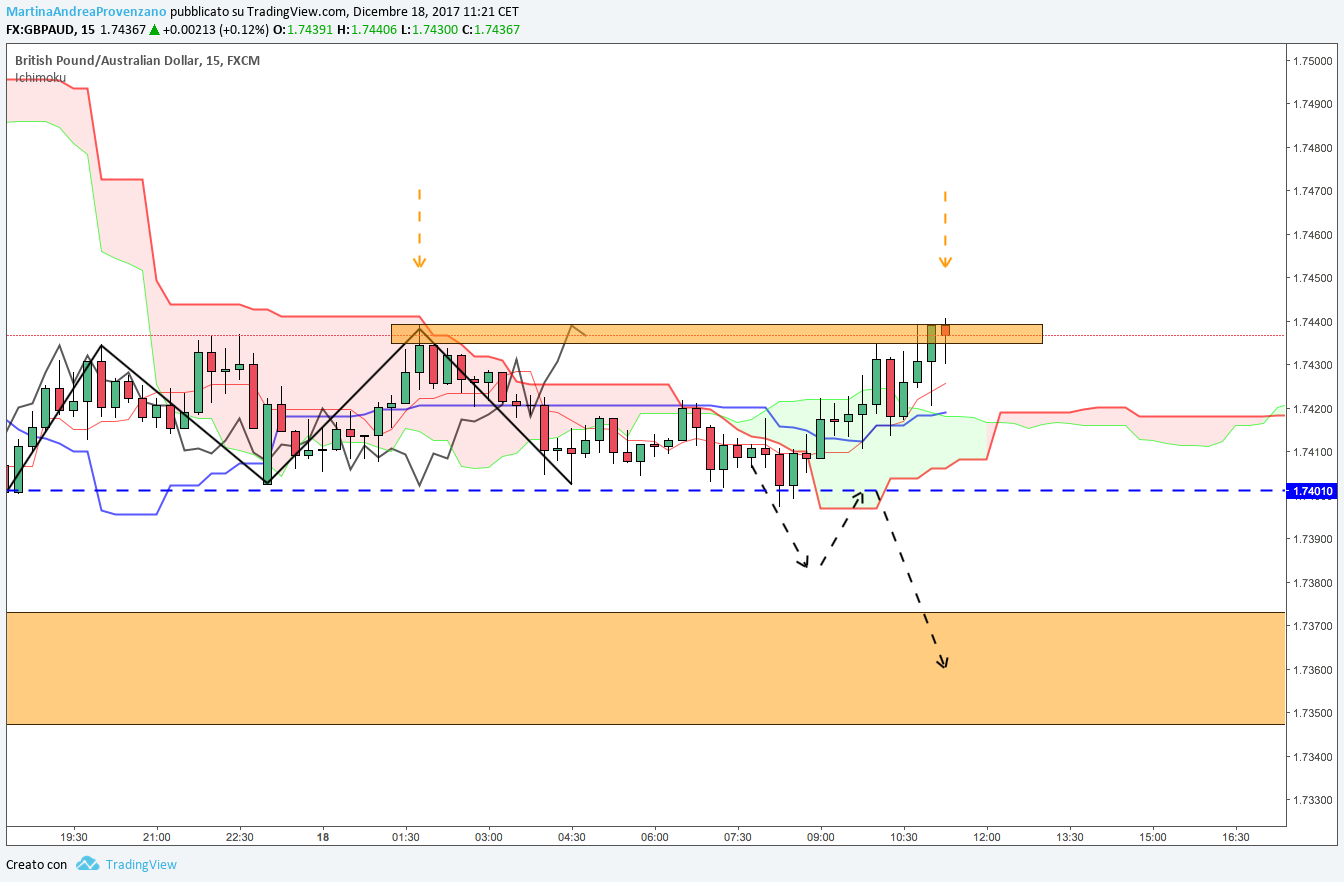Image resolution: width=1344 pixels, height=882 pixels.
Task: Open the TradingView link beside 'Creato con'
Action: coord(141,864)
